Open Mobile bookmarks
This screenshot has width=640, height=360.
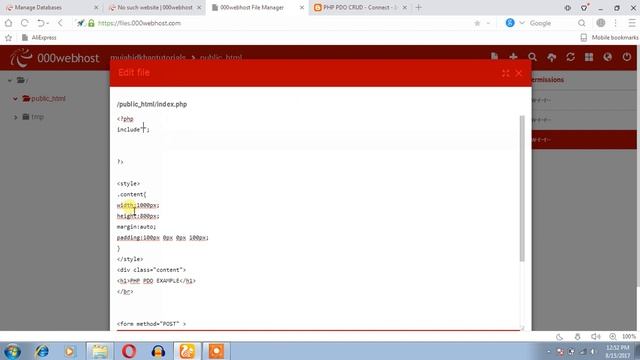pyautogui.click(x=609, y=38)
